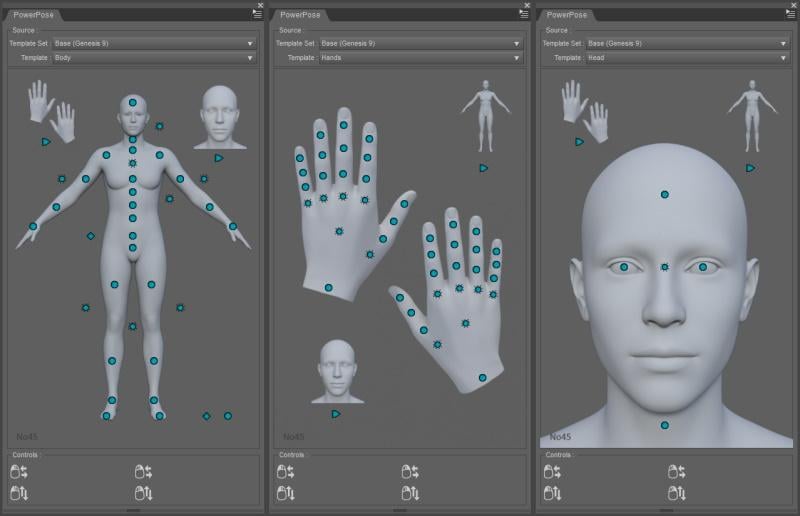Body panel: click chest gear point below neck
Viewport: 800px width, 516px height.
[x=133, y=163]
